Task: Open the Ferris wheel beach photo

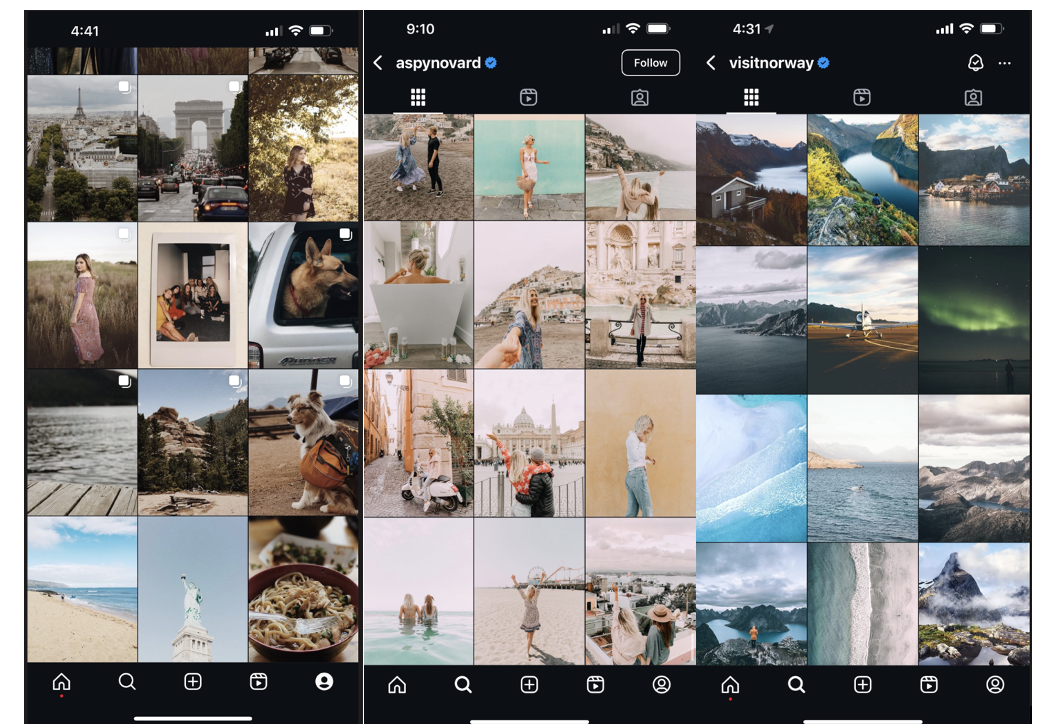Action: [529, 592]
